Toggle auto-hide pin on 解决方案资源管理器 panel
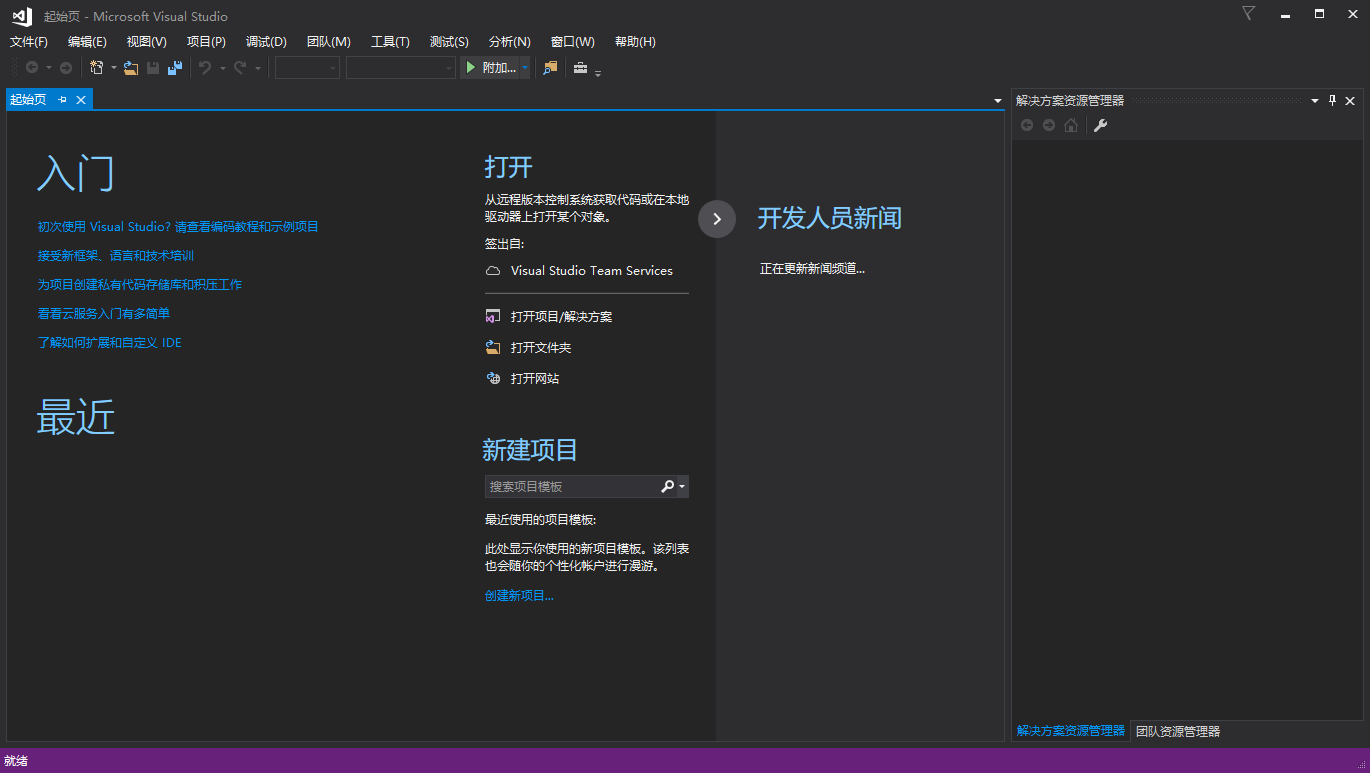This screenshot has height=773, width=1370. pyautogui.click(x=1332, y=100)
